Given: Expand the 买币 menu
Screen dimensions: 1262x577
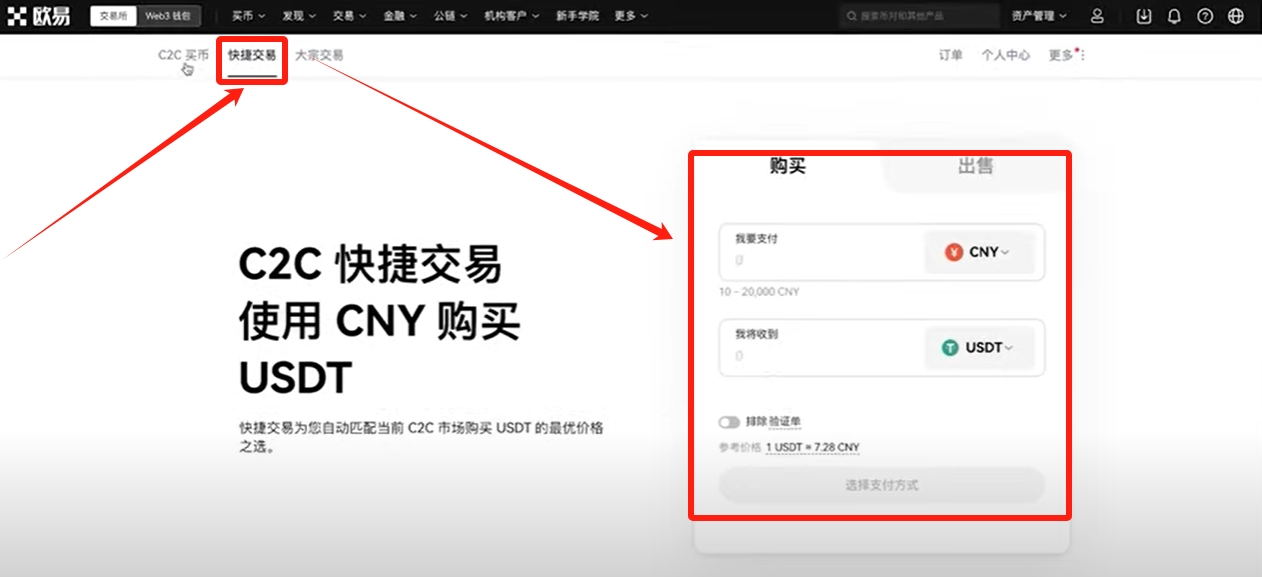Looking at the screenshot, I should (x=248, y=16).
